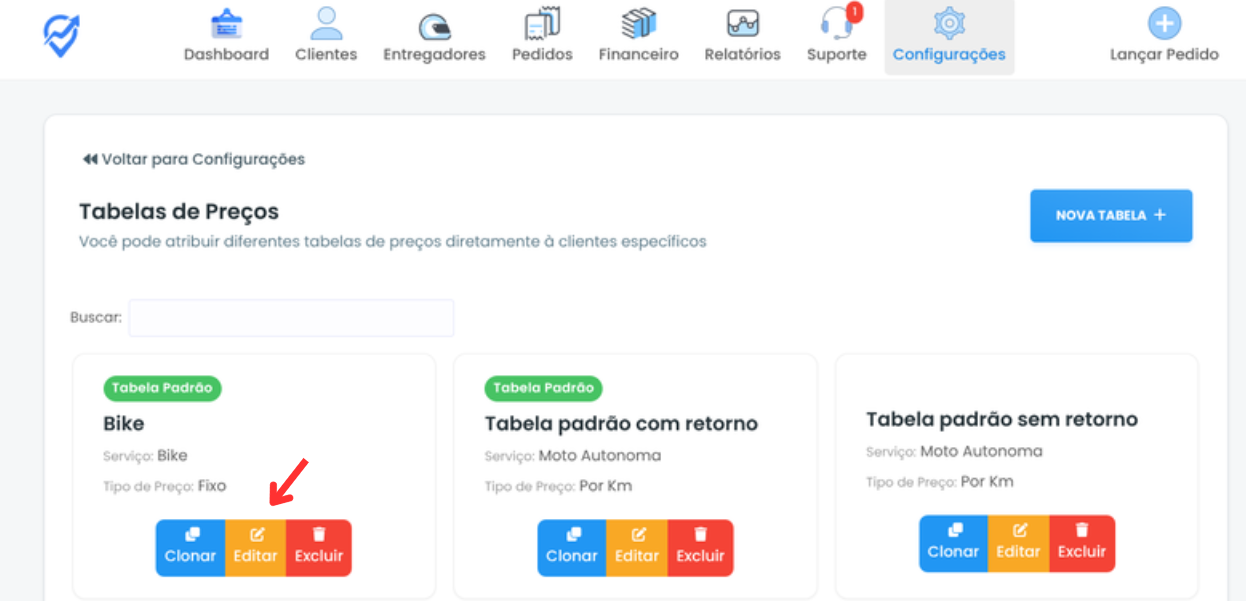Image resolution: width=1246 pixels, height=601 pixels.
Task: Go back via Voltar para Configurações
Action: point(194,159)
